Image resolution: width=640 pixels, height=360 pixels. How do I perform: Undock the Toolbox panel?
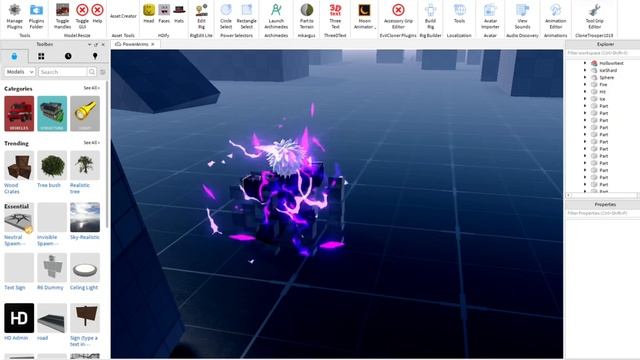[96, 44]
